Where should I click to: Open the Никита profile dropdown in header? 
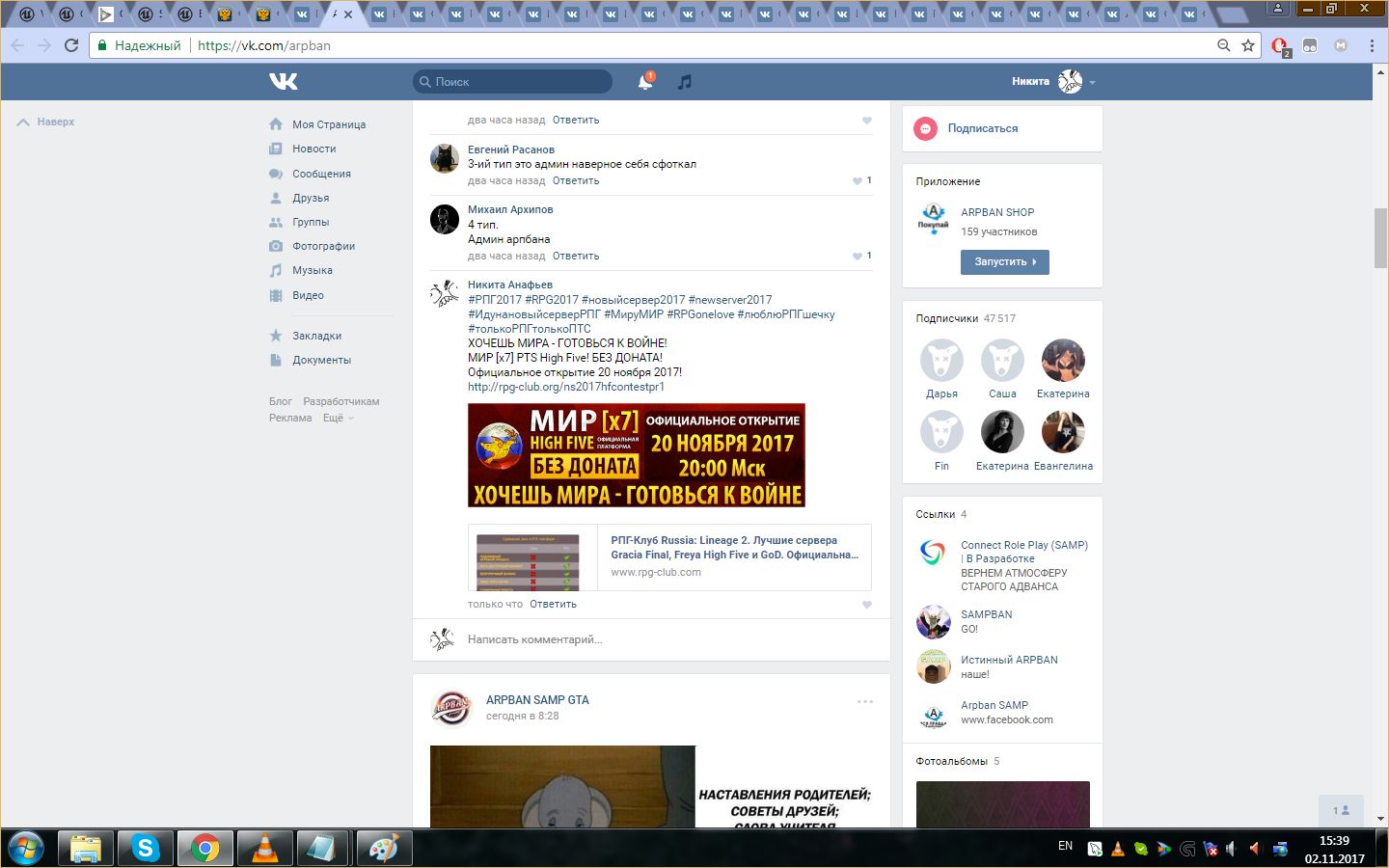[x=1053, y=82]
